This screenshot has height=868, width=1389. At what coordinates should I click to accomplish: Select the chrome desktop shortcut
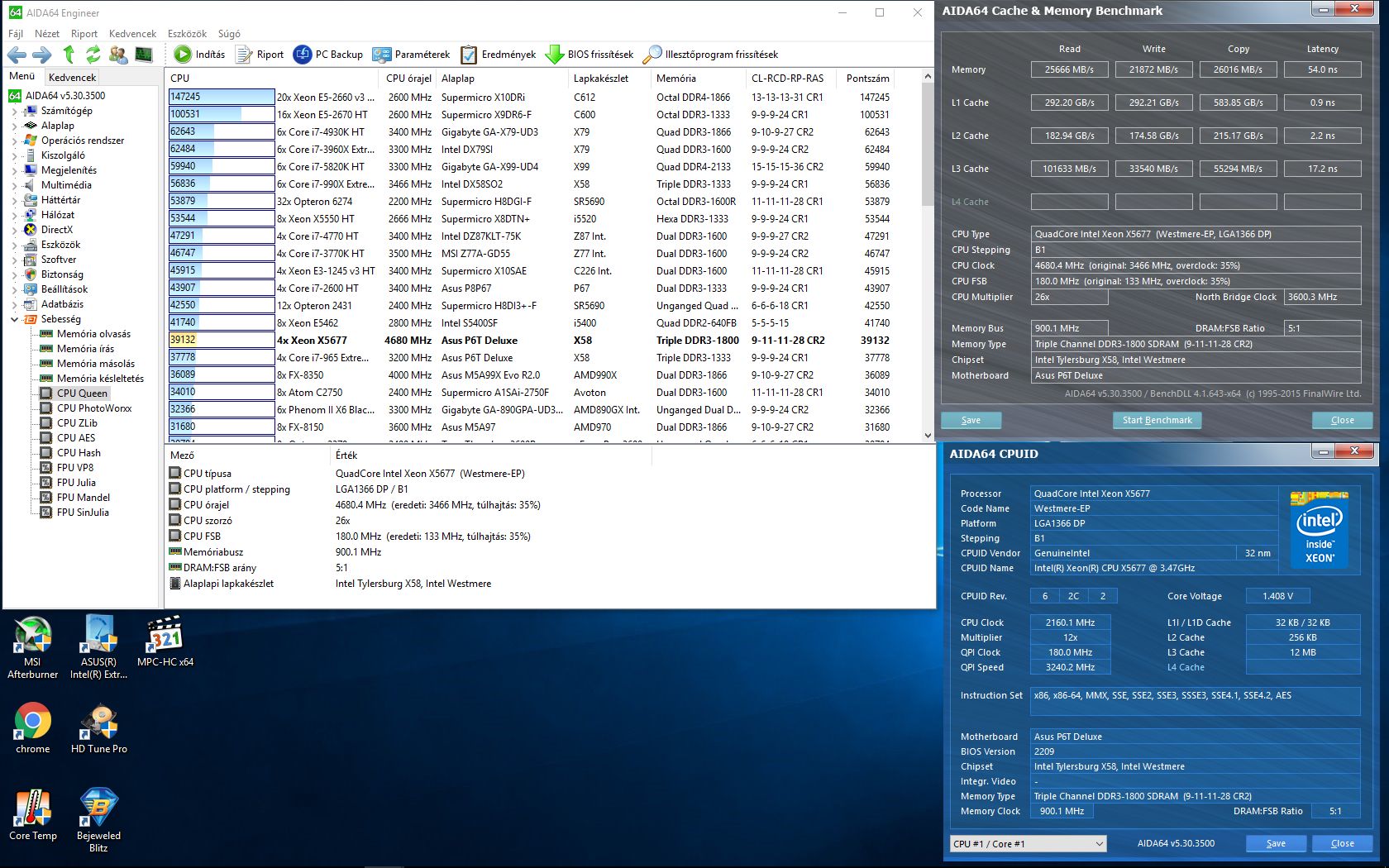(32, 728)
